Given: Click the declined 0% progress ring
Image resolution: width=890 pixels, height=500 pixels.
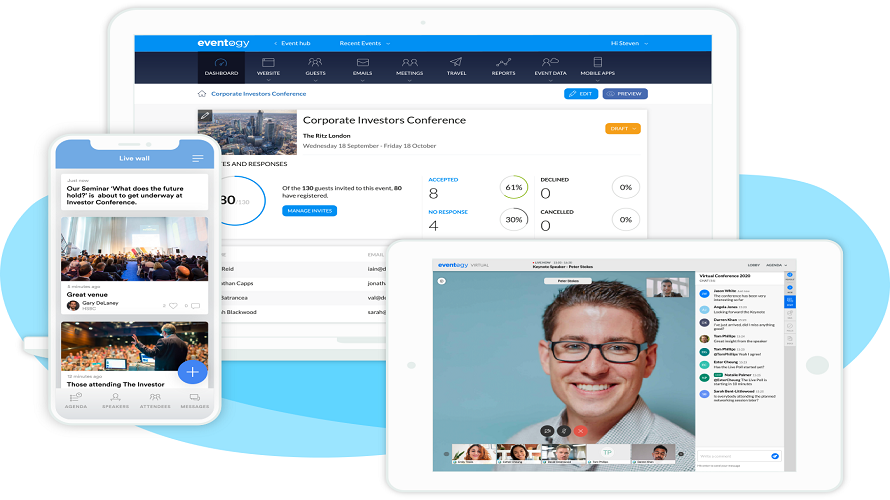Looking at the screenshot, I should (625, 187).
